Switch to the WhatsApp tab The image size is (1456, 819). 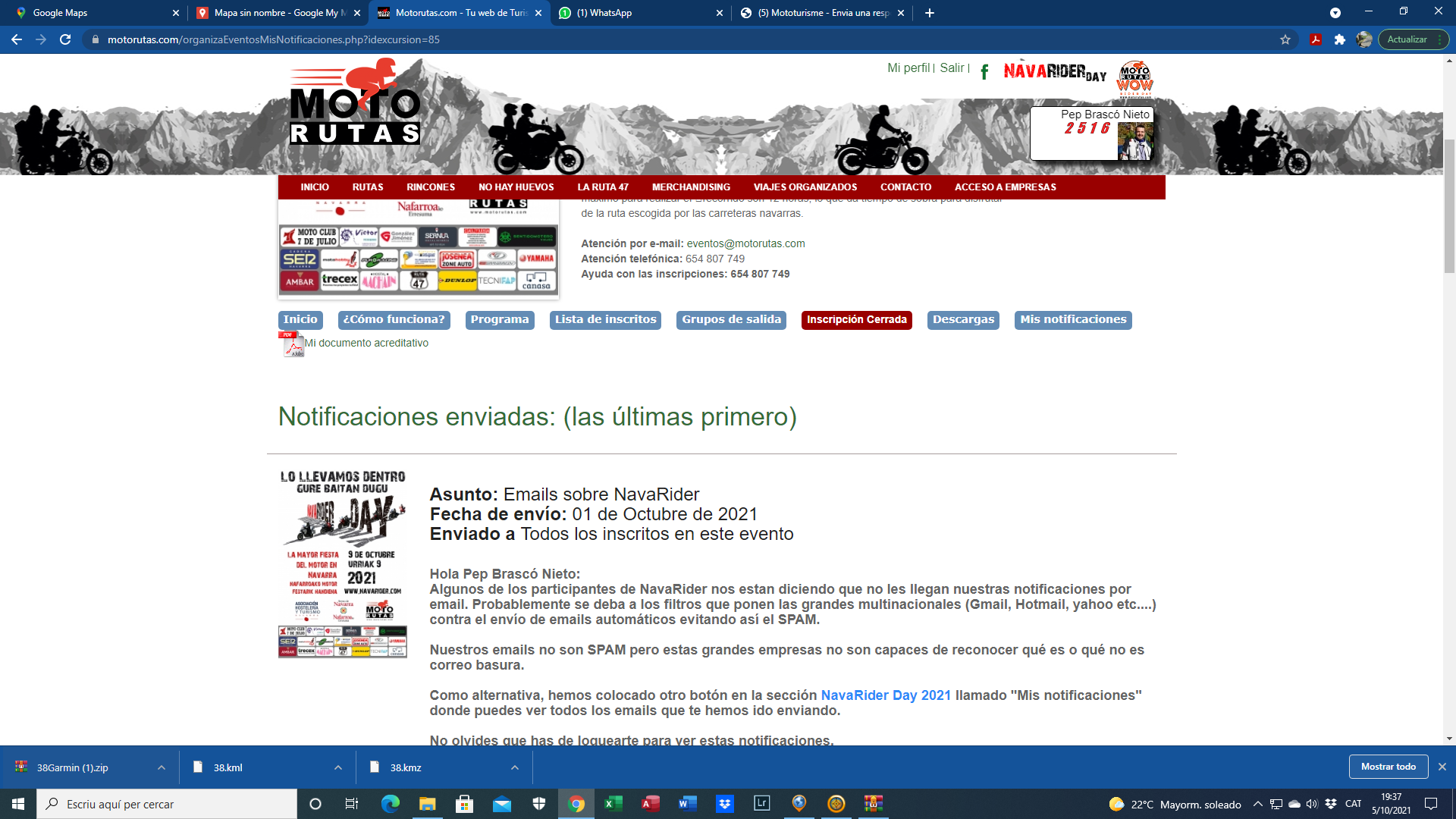click(641, 13)
